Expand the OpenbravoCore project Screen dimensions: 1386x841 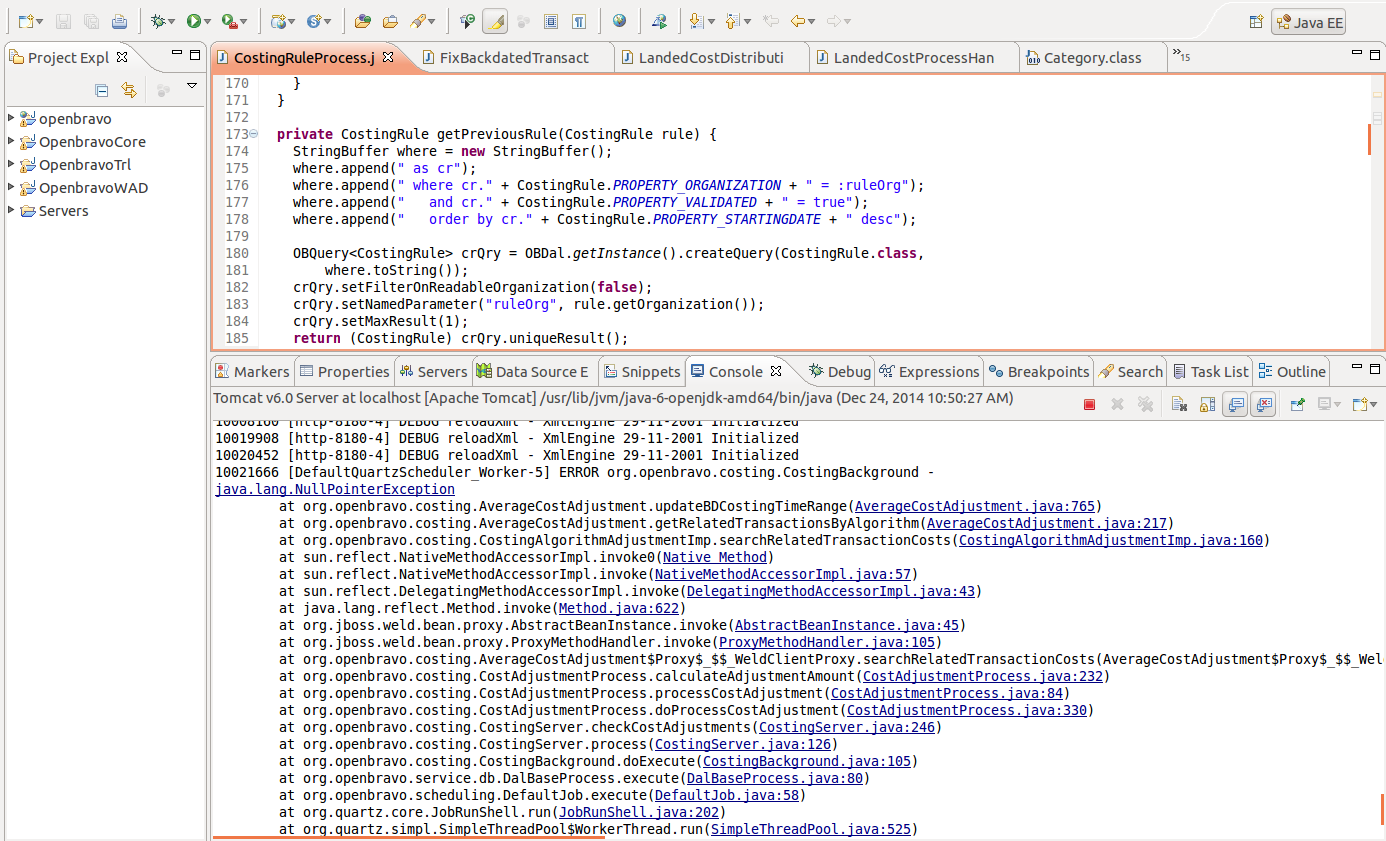(x=11, y=142)
